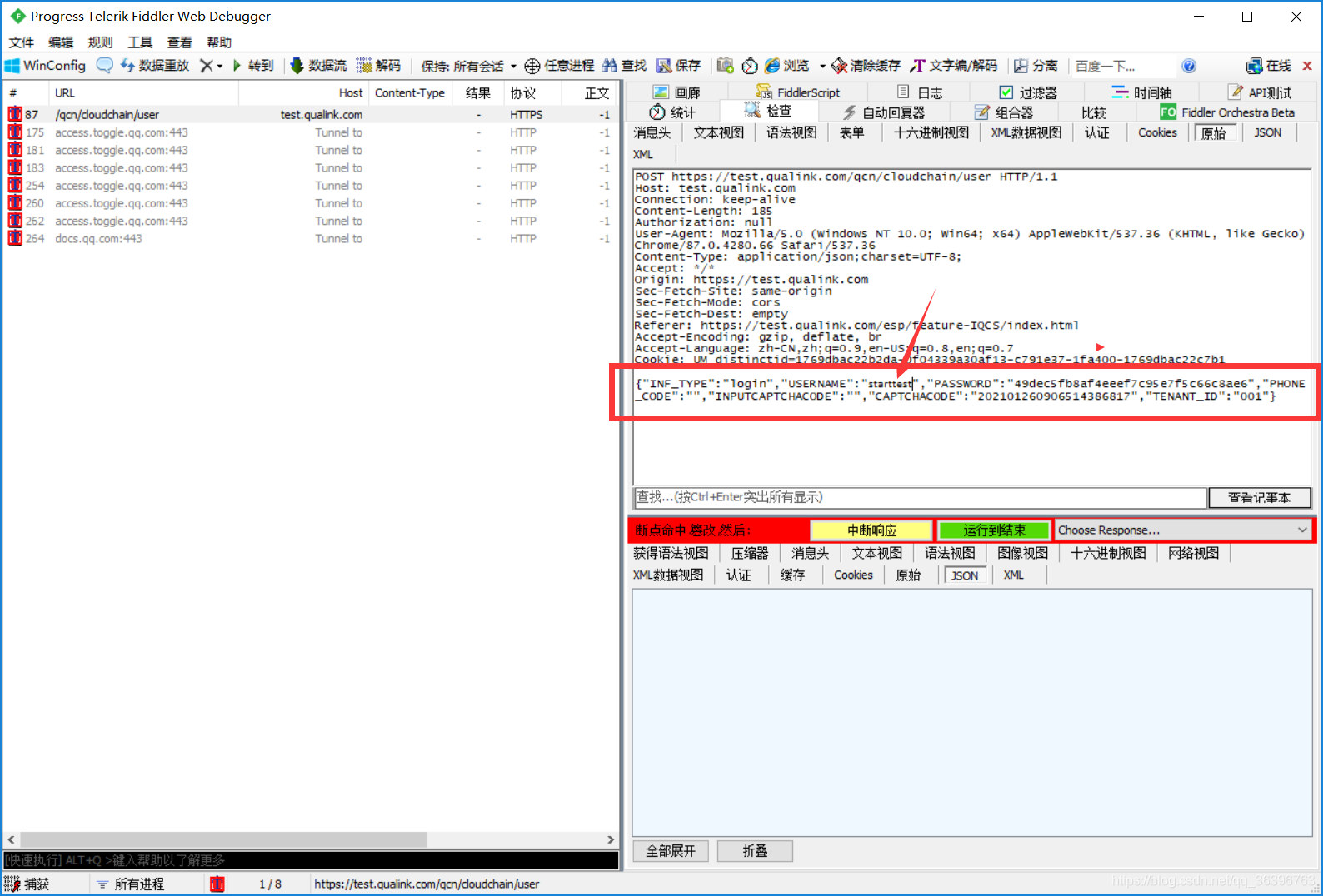Click the 中断响应 break on response button
The image size is (1323, 896).
pos(871,530)
